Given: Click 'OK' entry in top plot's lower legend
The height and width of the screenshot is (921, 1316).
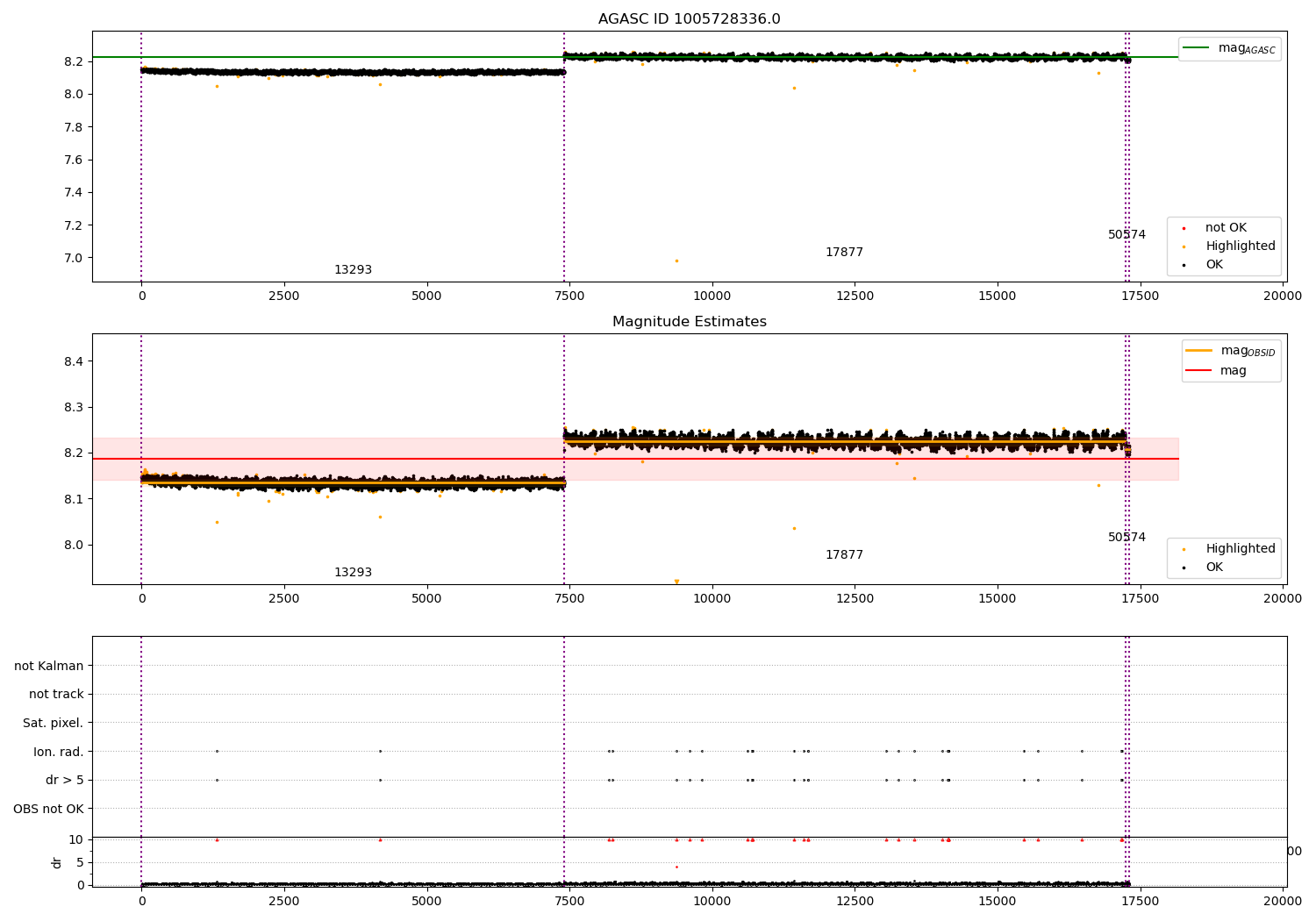Looking at the screenshot, I should 1203,265.
